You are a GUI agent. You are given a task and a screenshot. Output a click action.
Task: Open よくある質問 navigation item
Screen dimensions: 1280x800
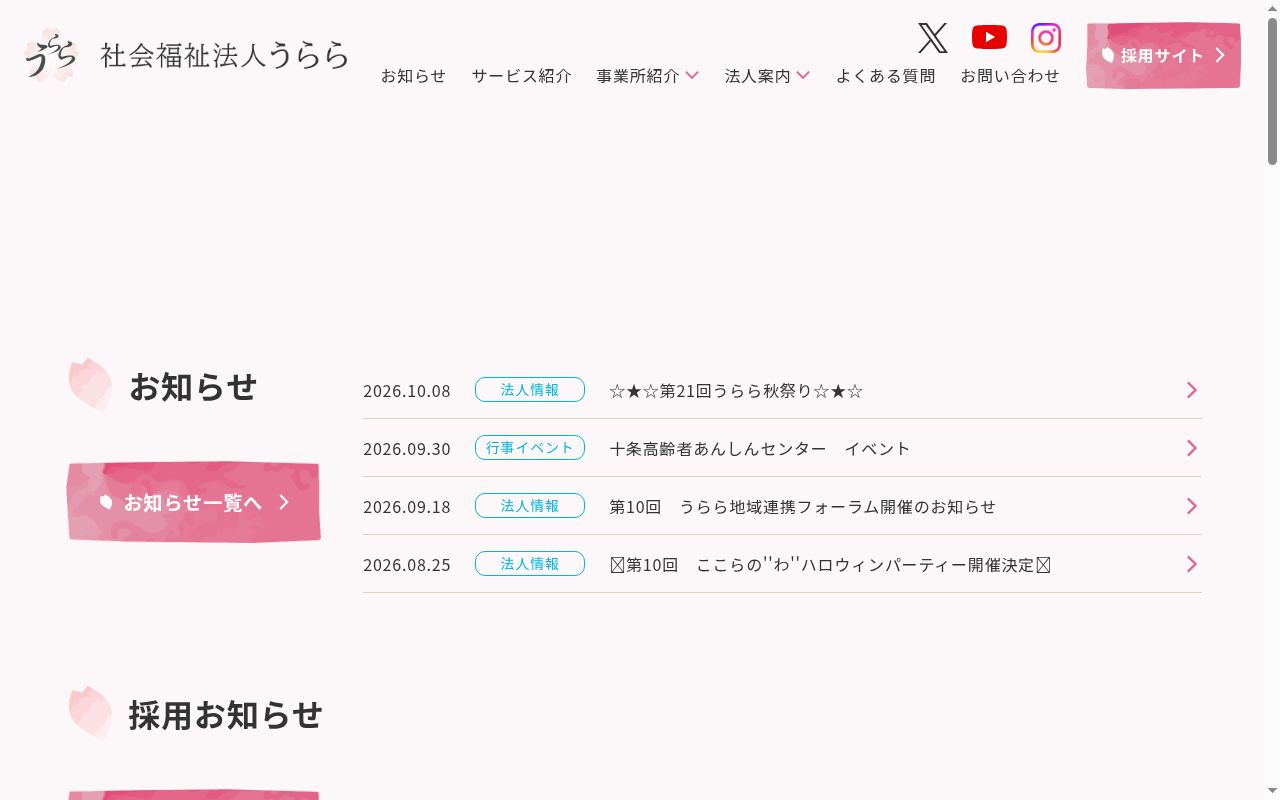[x=886, y=76]
